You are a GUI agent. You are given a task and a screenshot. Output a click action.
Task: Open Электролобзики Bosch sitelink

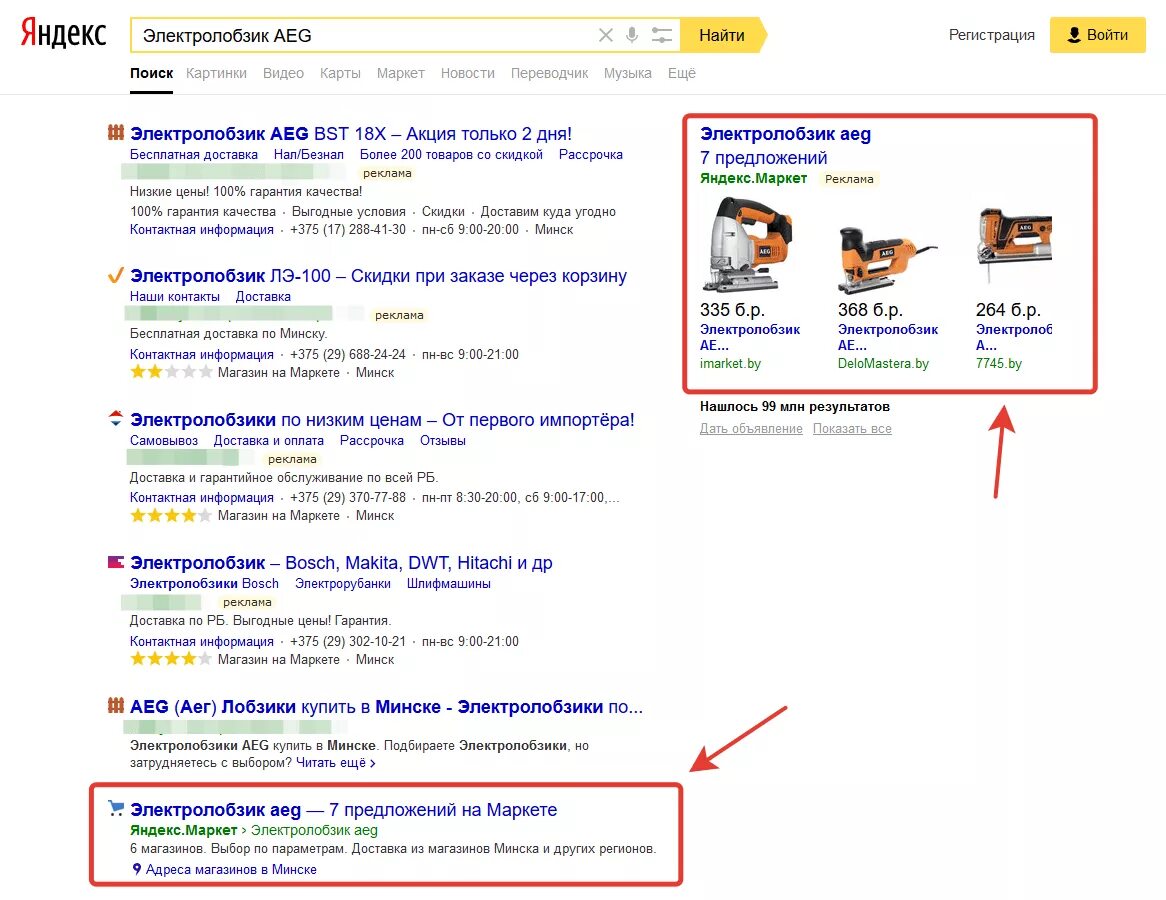(204, 584)
